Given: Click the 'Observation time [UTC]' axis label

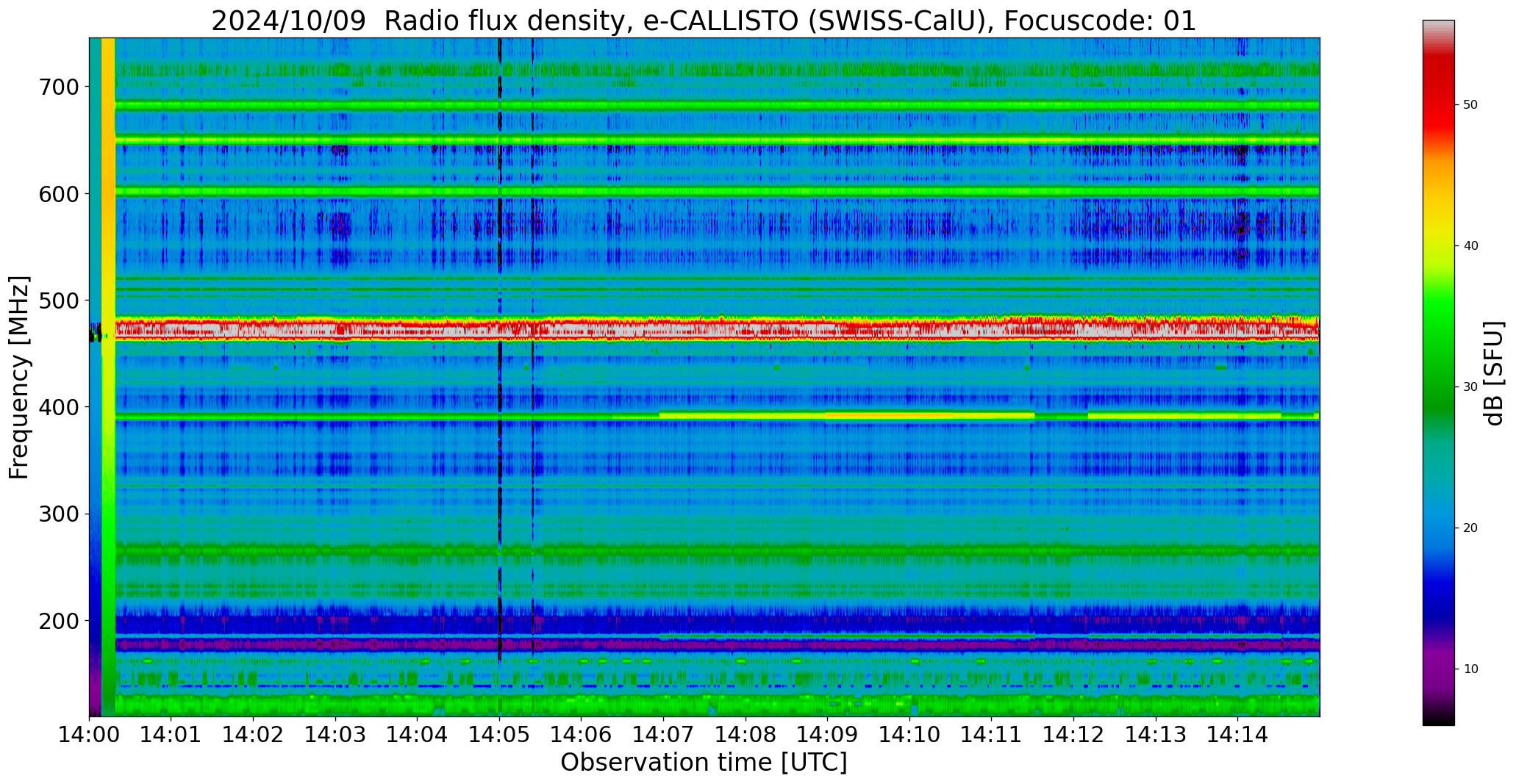Looking at the screenshot, I should click(704, 763).
